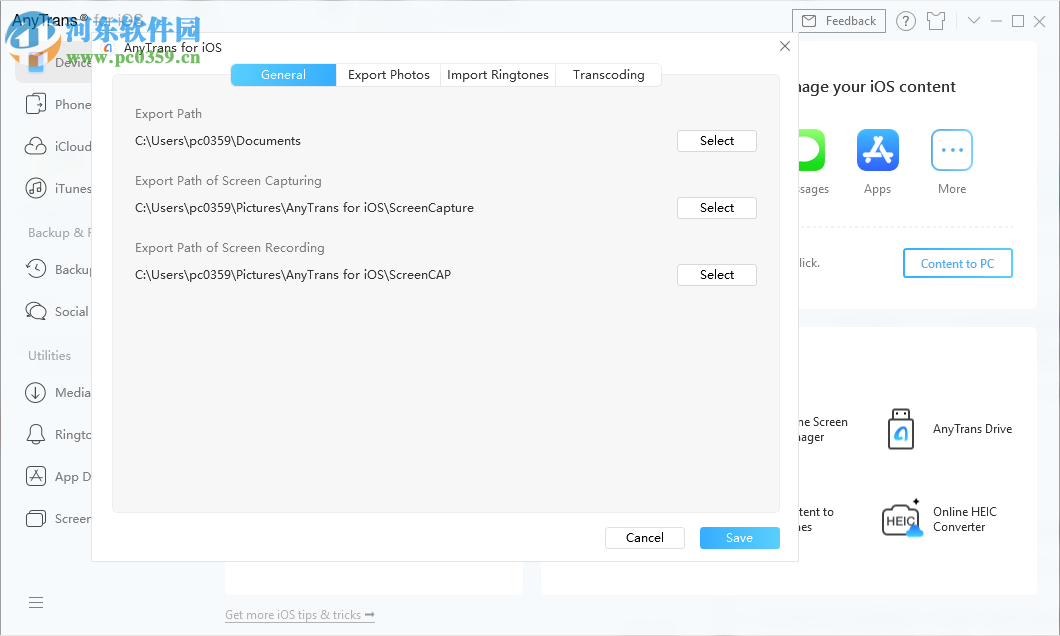1060x636 pixels.
Task: Select the Screen Recording export path
Action: pos(716,275)
